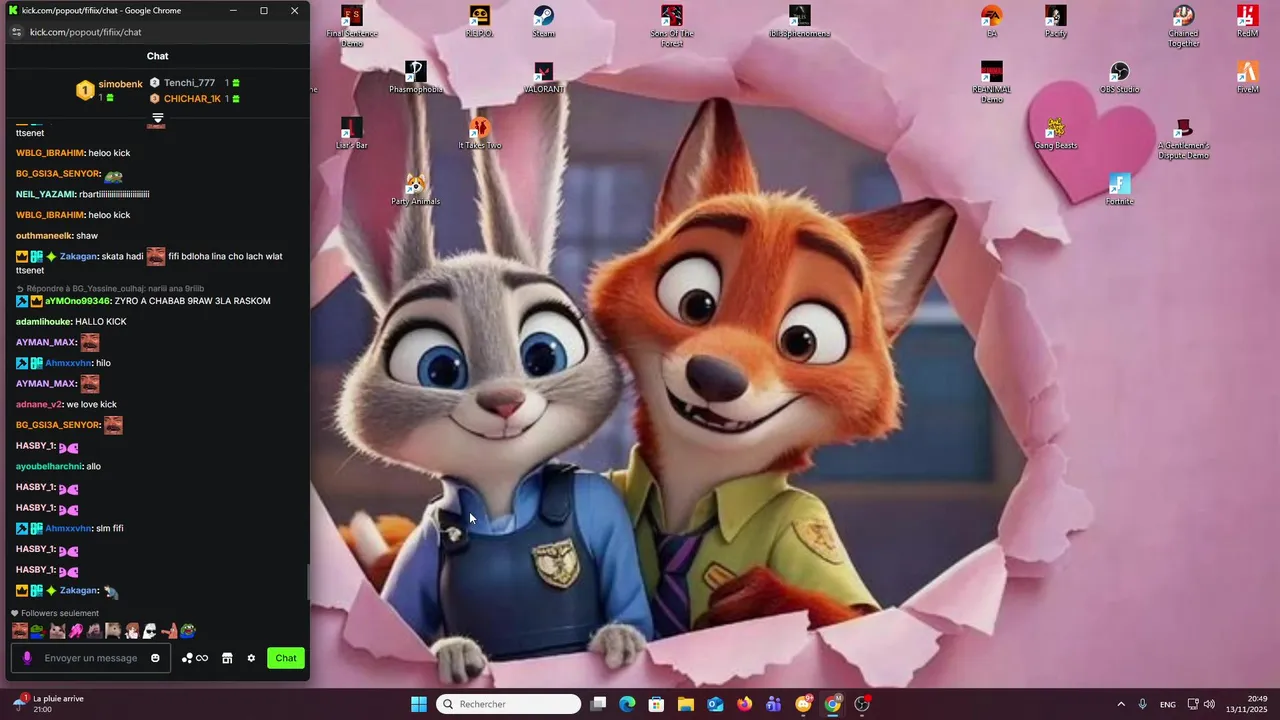Viewport: 1280px width, 720px height.
Task: Open username Zakagan in skata hadi message
Action: click(x=78, y=257)
